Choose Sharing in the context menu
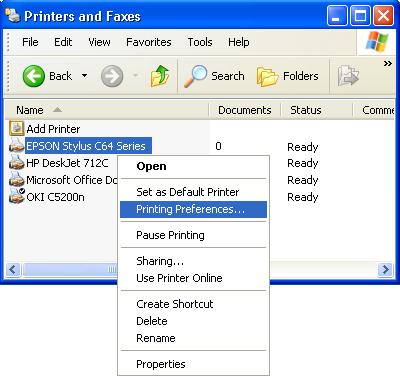Viewport: 400px width, 376px height. (193, 261)
